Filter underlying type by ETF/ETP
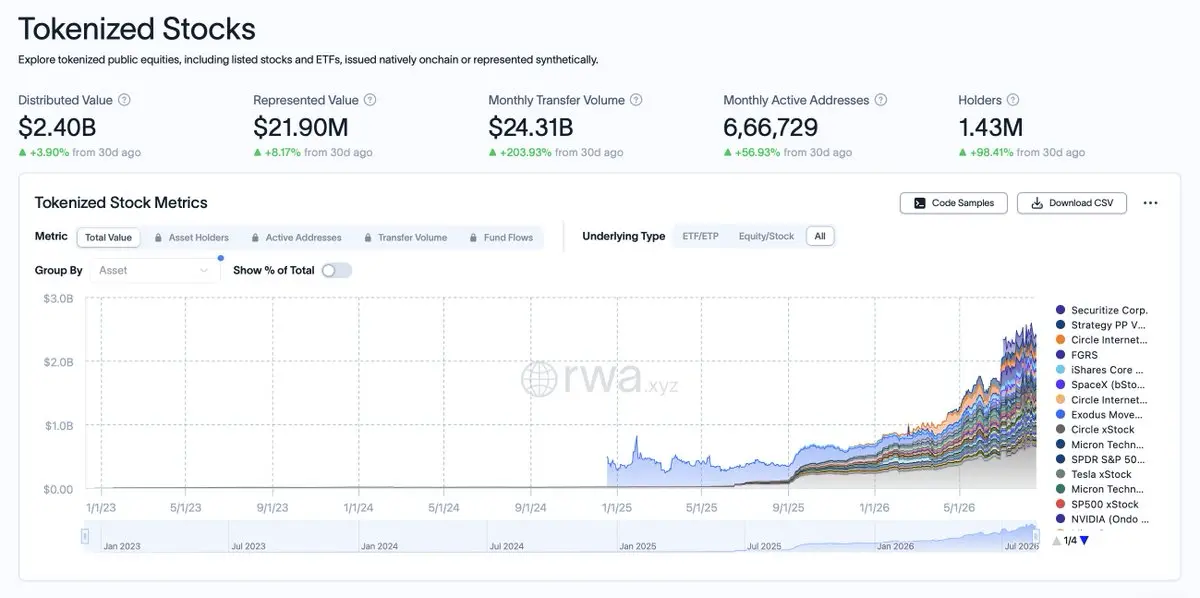The height and width of the screenshot is (598, 1200). tap(700, 237)
